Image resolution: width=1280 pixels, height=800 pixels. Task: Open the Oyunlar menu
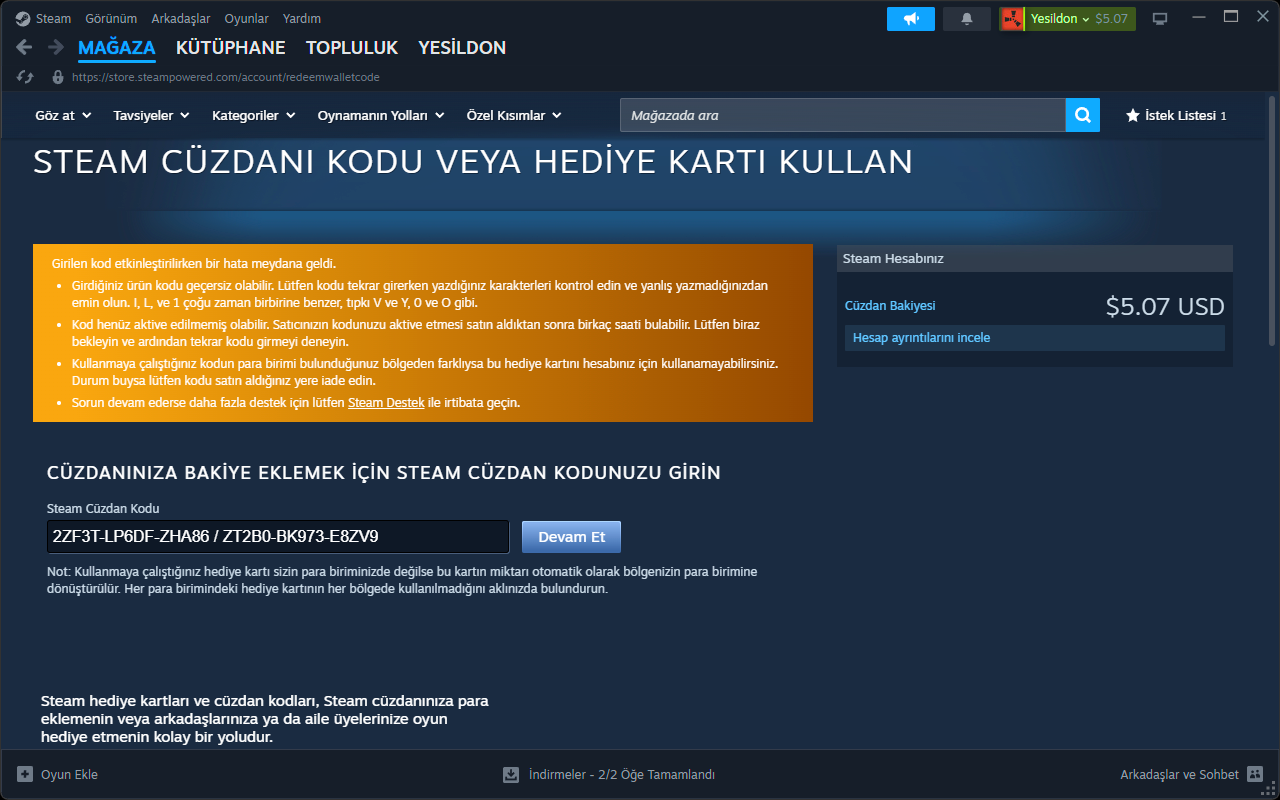pyautogui.click(x=247, y=19)
